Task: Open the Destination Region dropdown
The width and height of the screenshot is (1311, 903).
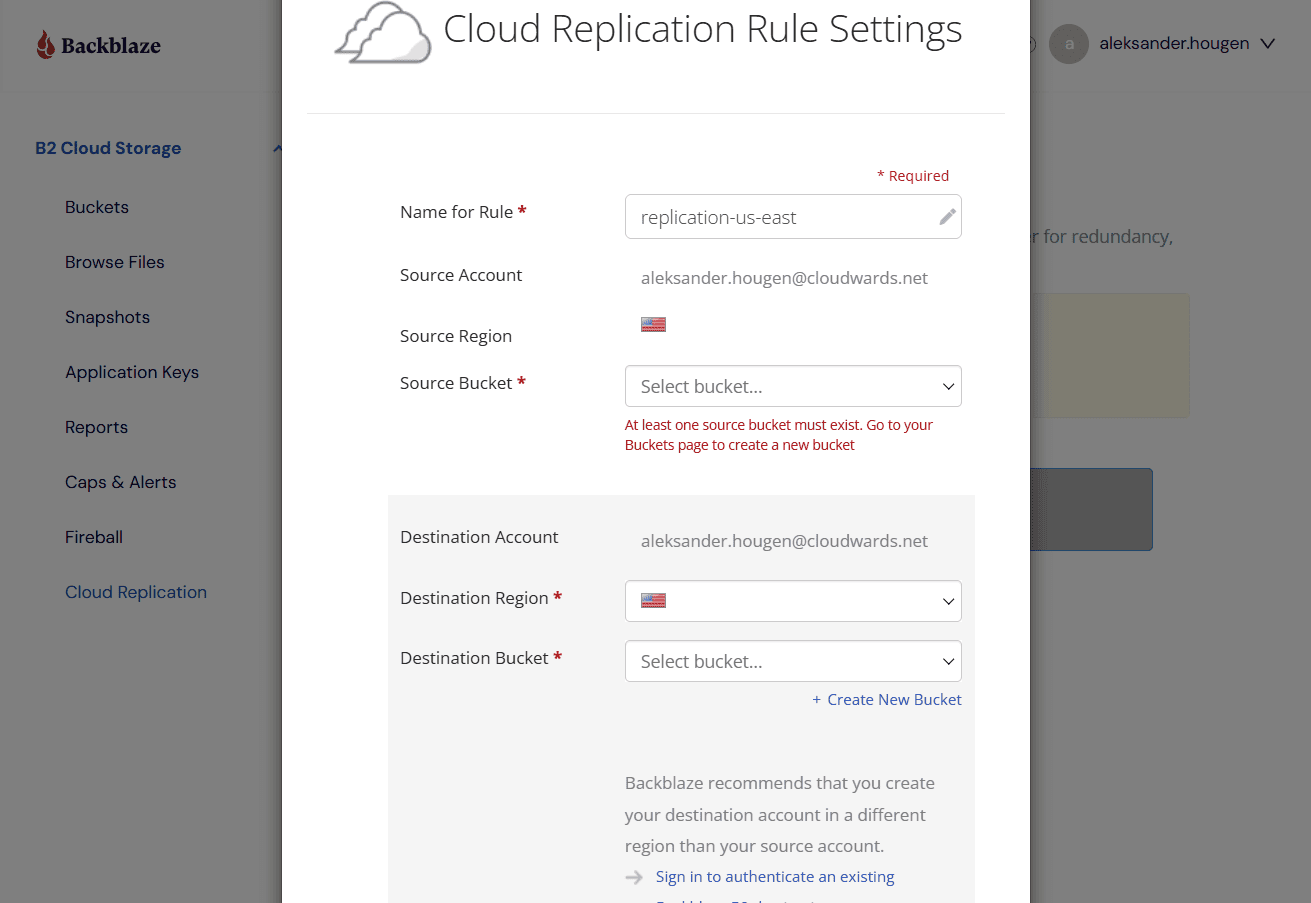Action: click(x=793, y=601)
